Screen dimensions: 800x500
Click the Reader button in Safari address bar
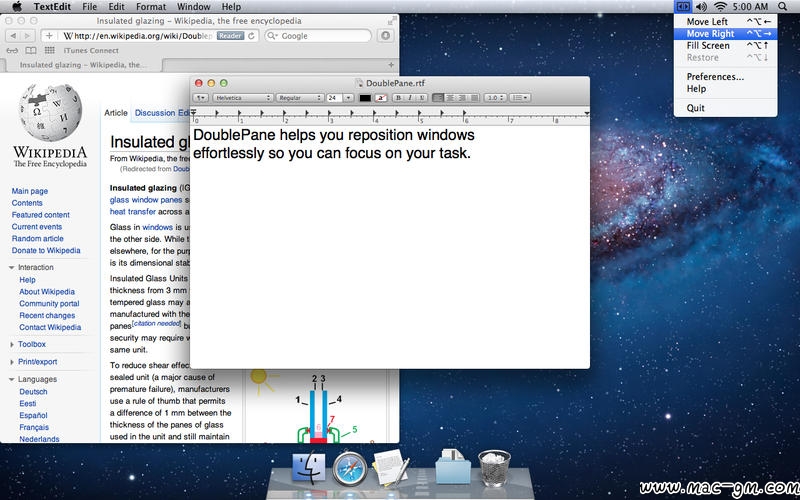(x=230, y=36)
